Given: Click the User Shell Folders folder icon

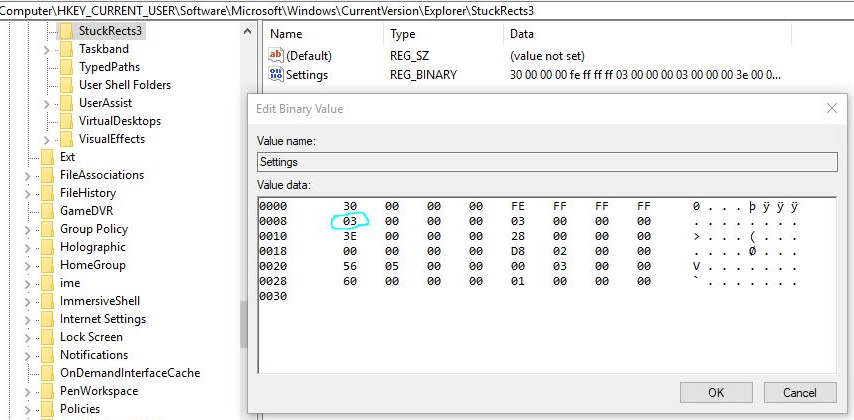Looking at the screenshot, I should 66,85.
